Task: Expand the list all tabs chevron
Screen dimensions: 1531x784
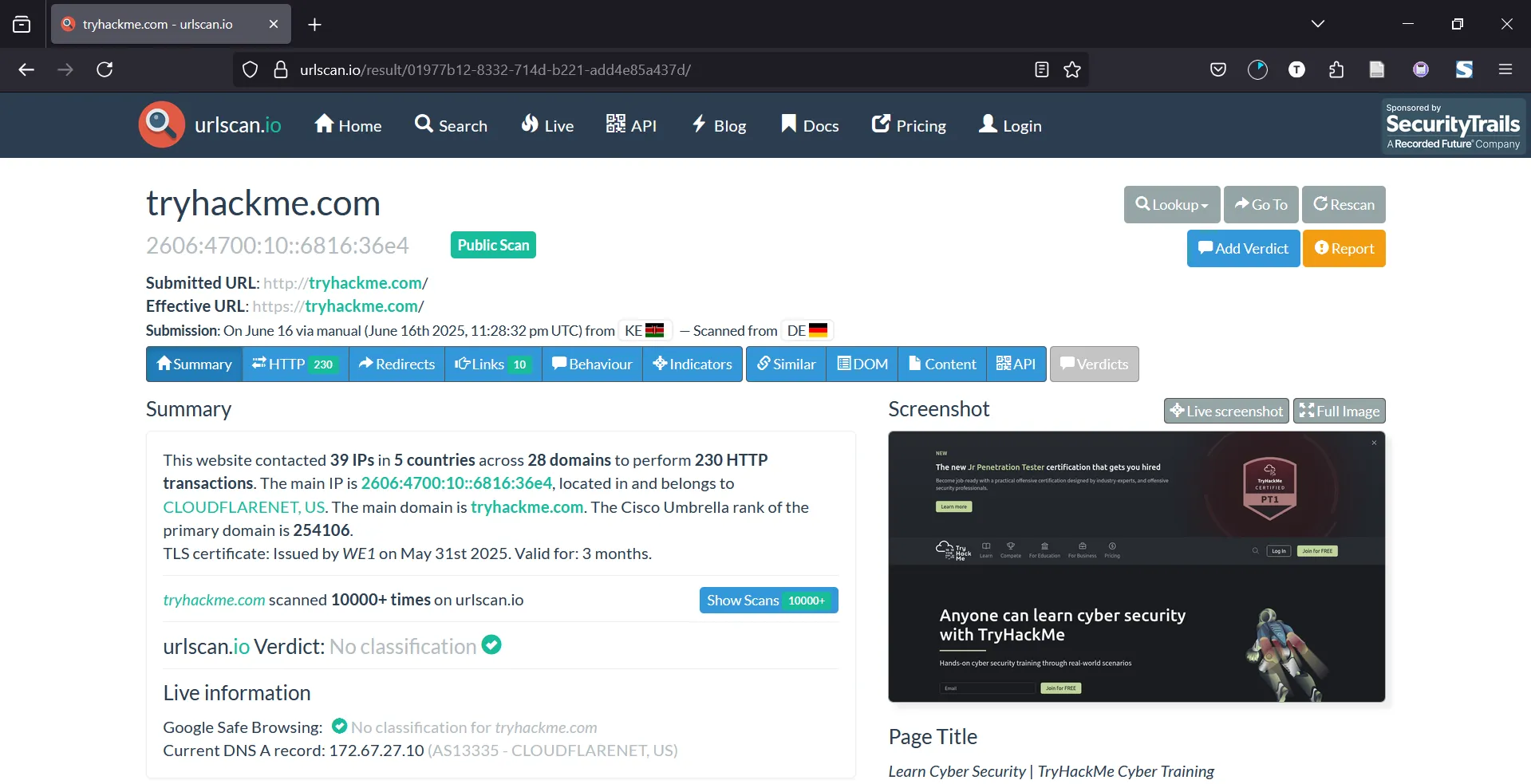Action: (1318, 24)
